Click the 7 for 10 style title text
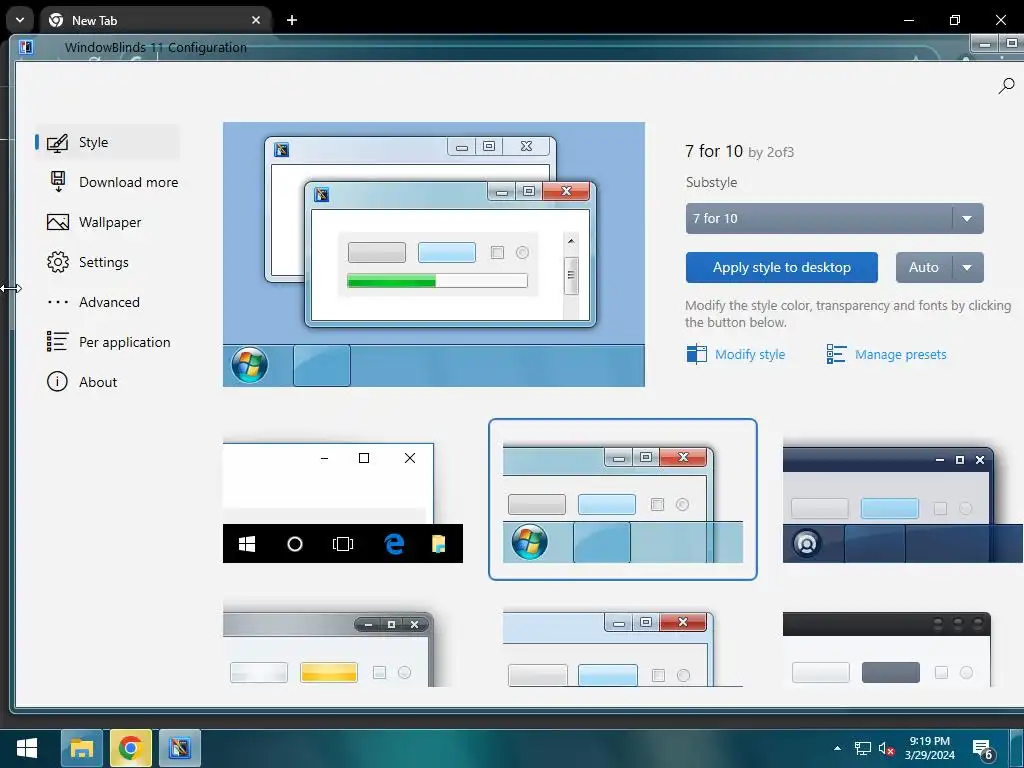This screenshot has width=1024, height=768. [x=714, y=152]
